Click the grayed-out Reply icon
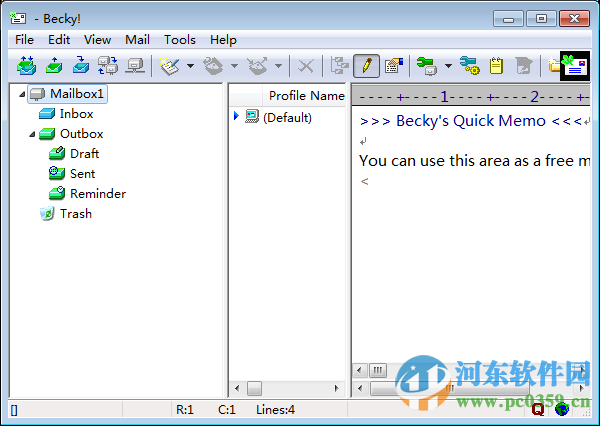 tap(213, 66)
